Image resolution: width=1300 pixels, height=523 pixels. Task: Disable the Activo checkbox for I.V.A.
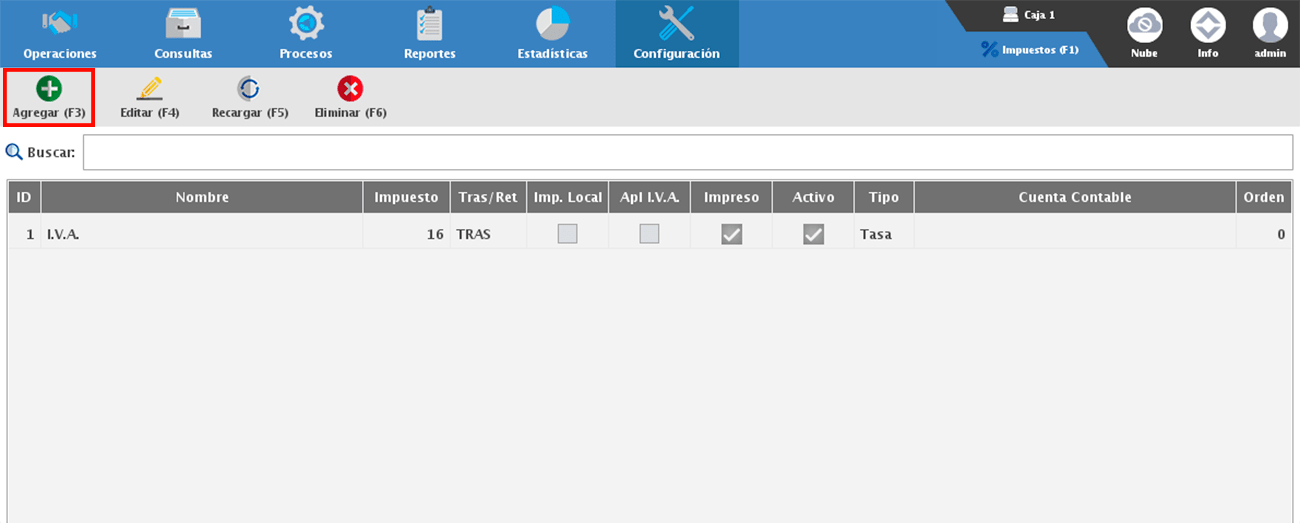(x=813, y=234)
